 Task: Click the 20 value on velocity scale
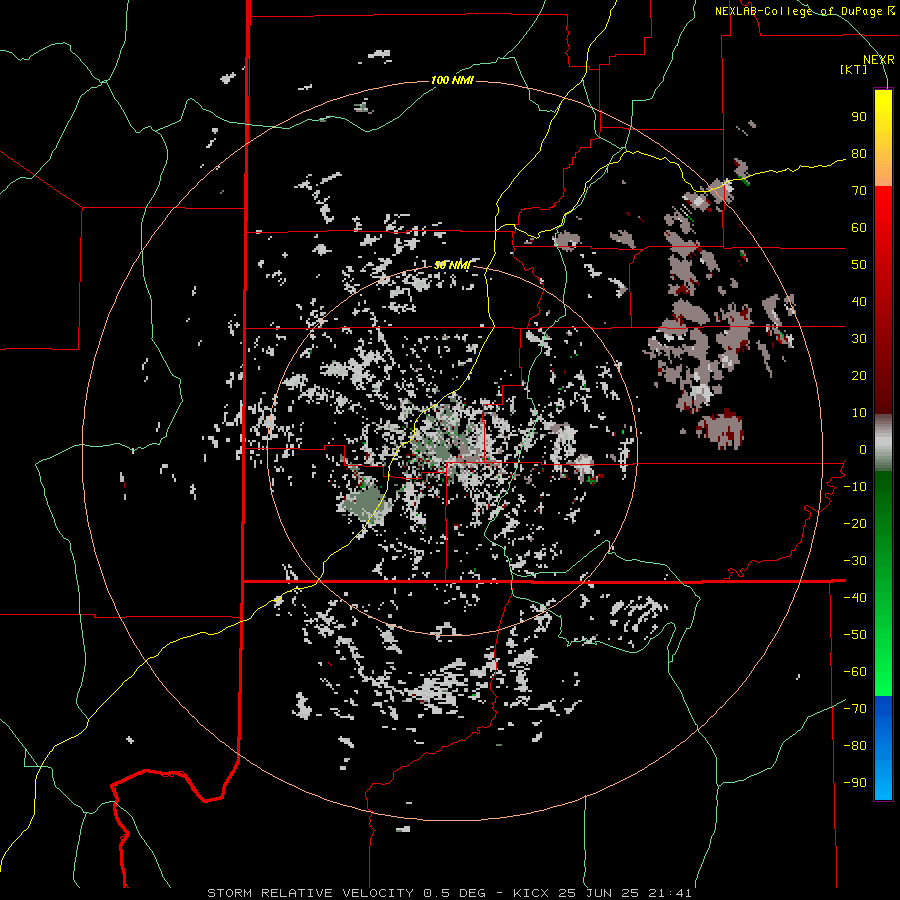859,376
